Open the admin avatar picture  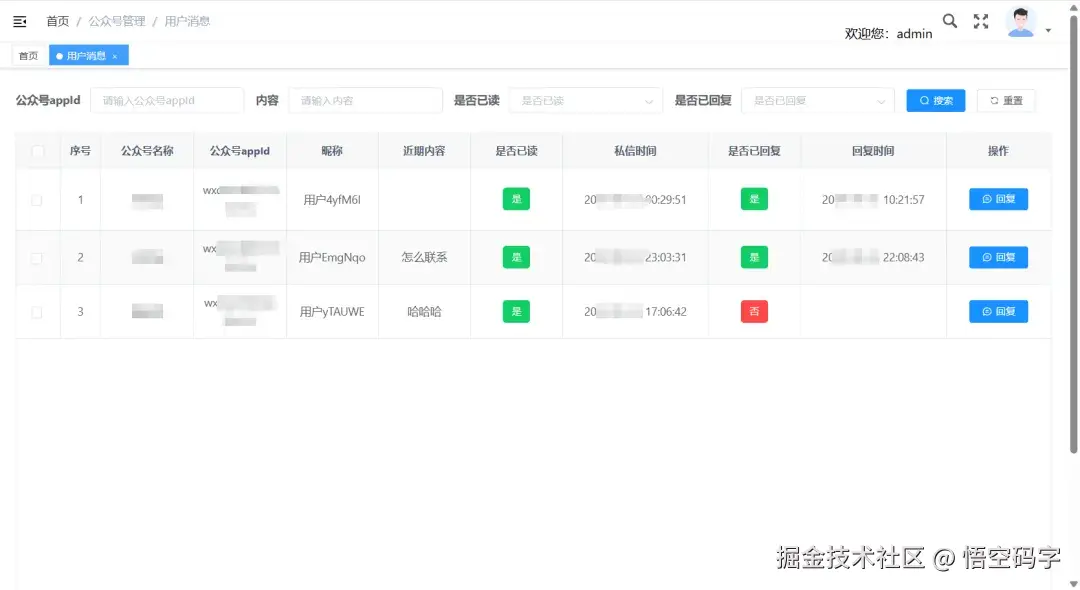(1021, 20)
